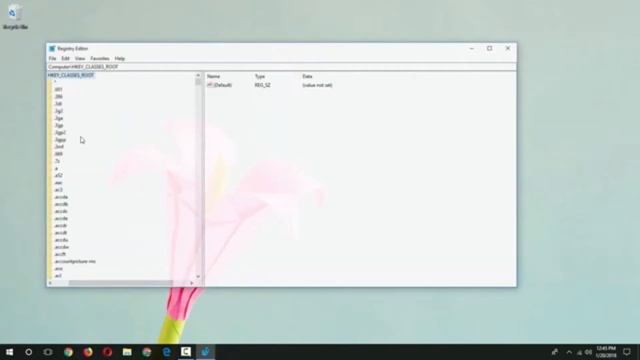This screenshot has width=640, height=360.
Task: Show hidden system tray icons
Action: [569, 352]
